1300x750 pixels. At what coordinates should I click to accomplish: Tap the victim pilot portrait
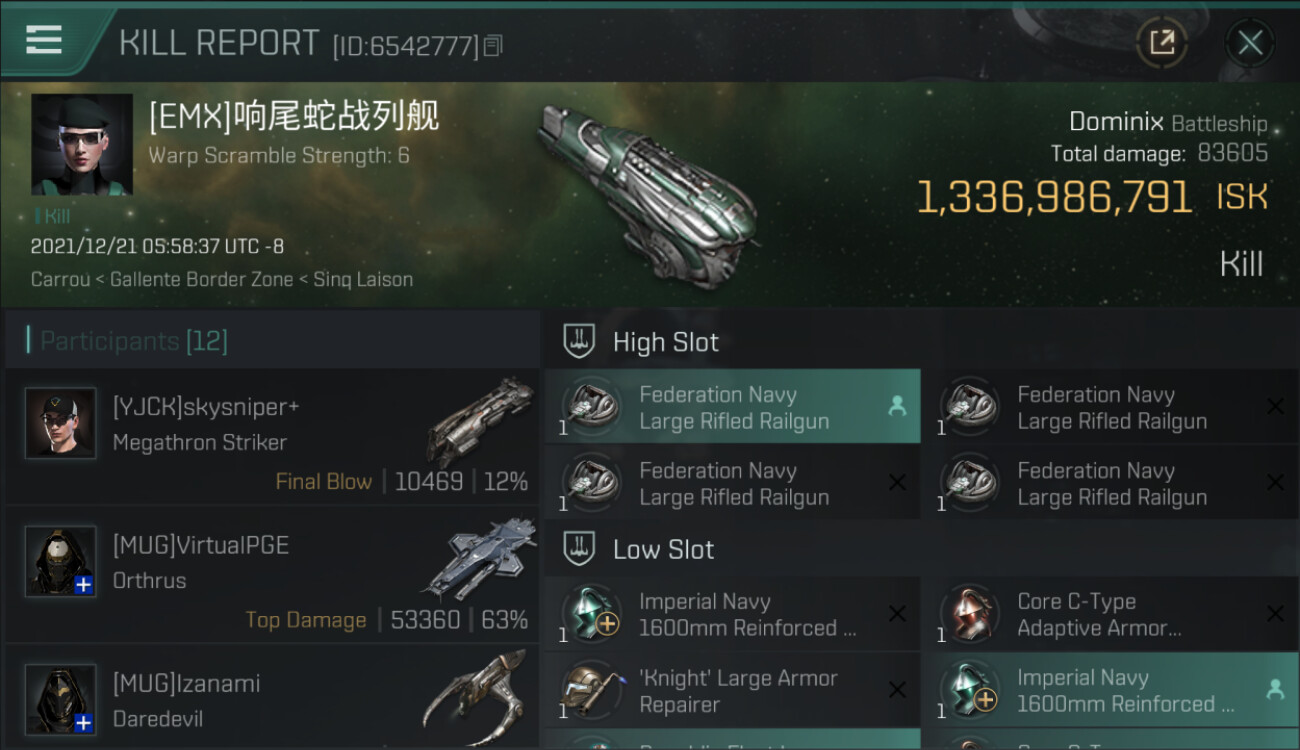82,144
